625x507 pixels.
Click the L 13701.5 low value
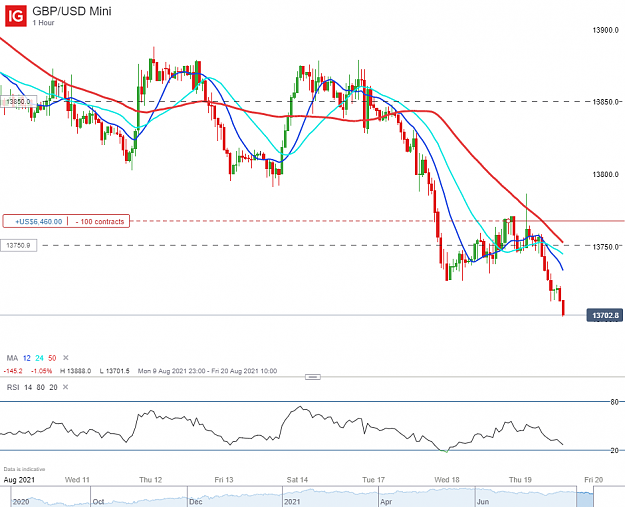pyautogui.click(x=114, y=371)
